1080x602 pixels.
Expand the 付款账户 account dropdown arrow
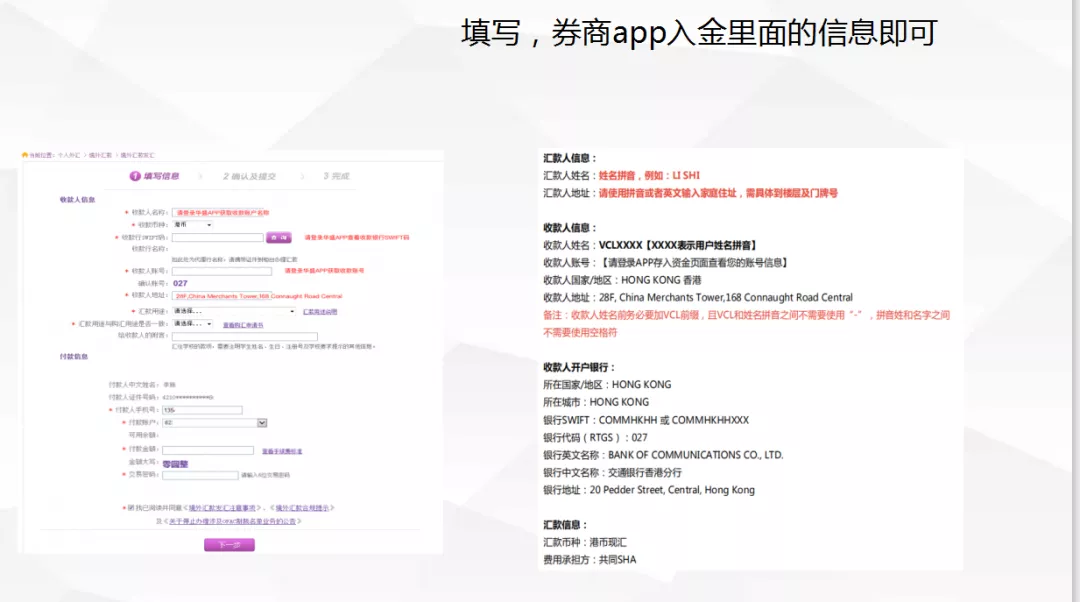coord(262,423)
